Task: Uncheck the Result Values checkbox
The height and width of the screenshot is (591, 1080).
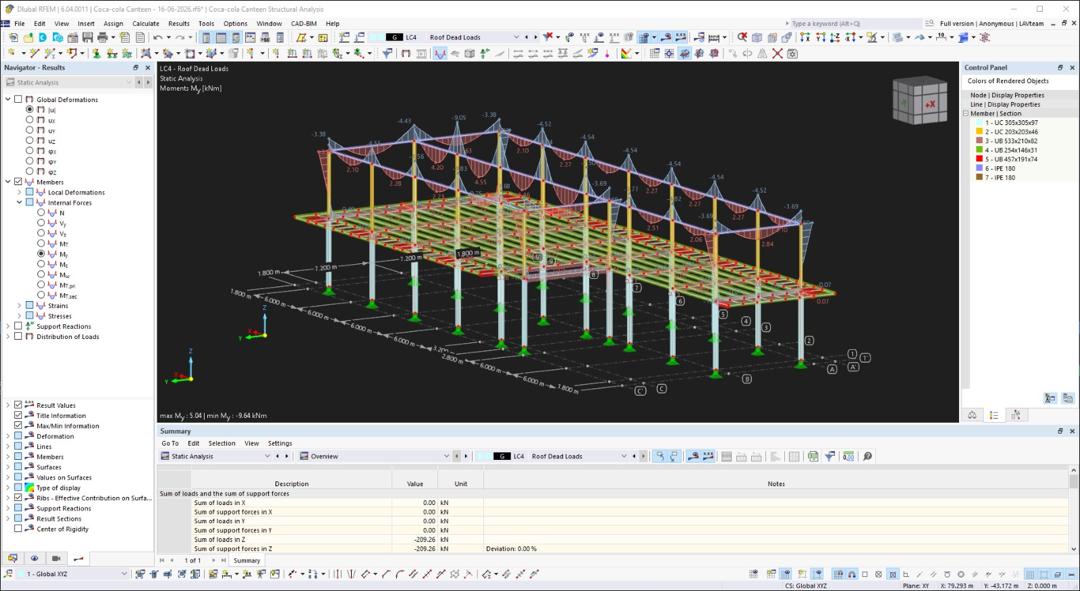Action: pyautogui.click(x=19, y=405)
